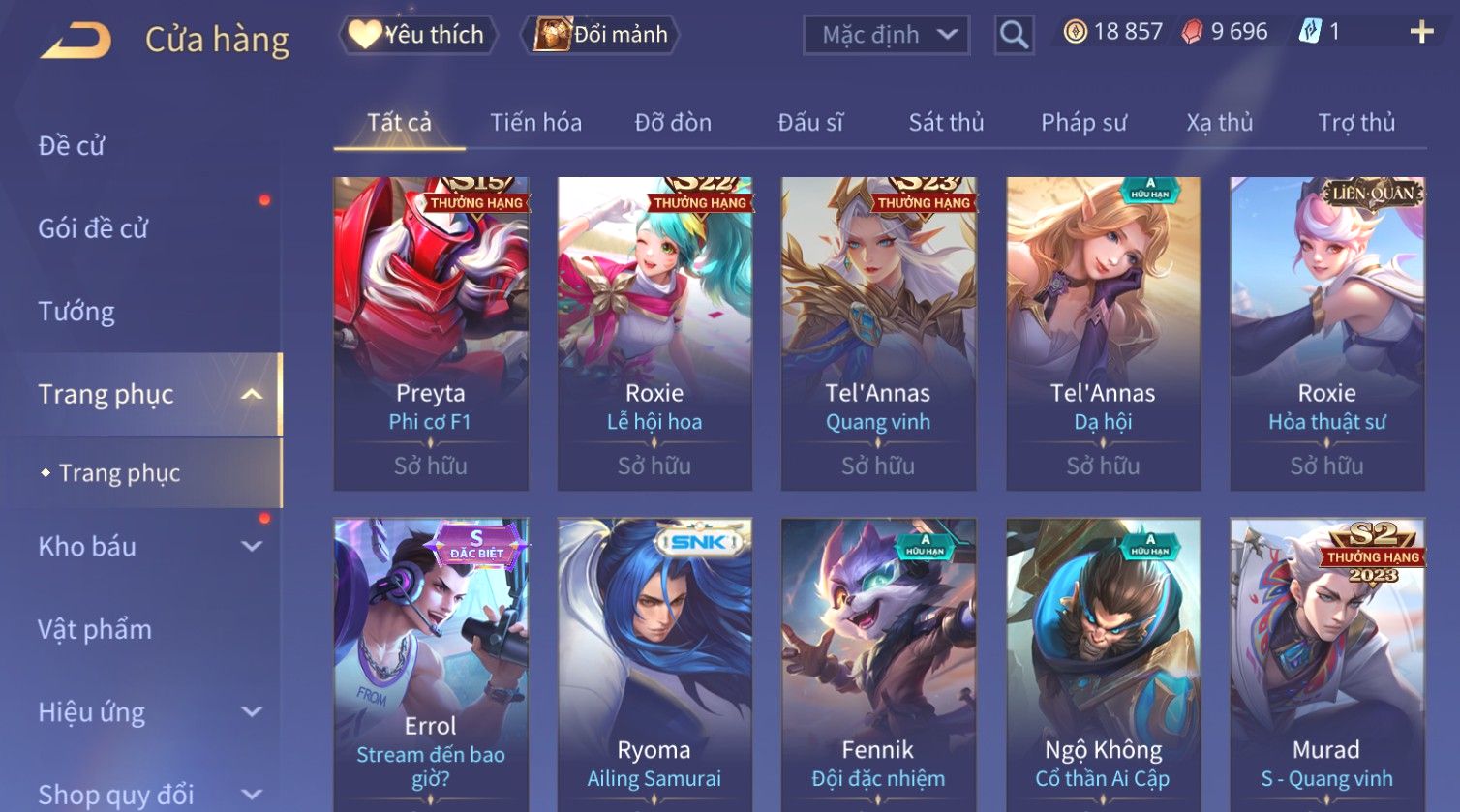Click the plus icon to add currency
Viewport: 1460px width, 812px height.
pyautogui.click(x=1421, y=32)
